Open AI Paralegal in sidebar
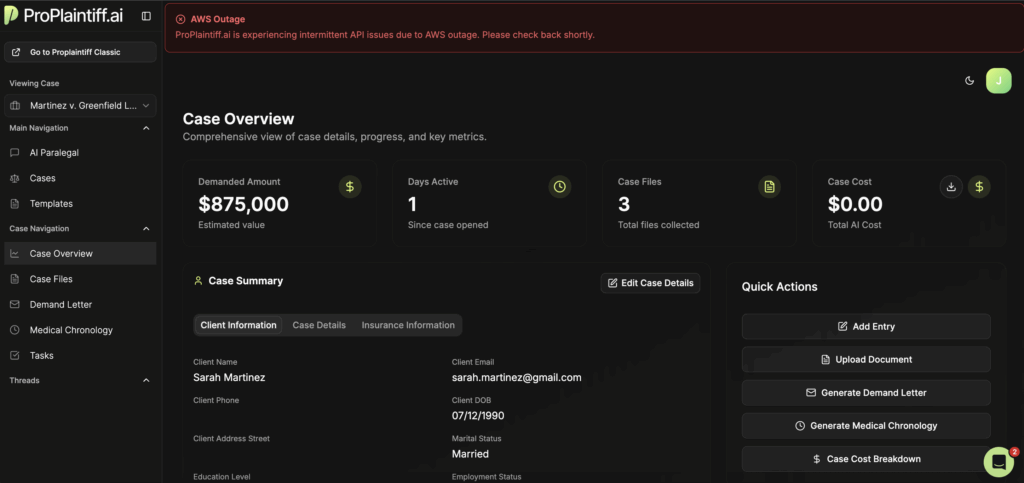Screen dimensions: 1024x483 54,153
